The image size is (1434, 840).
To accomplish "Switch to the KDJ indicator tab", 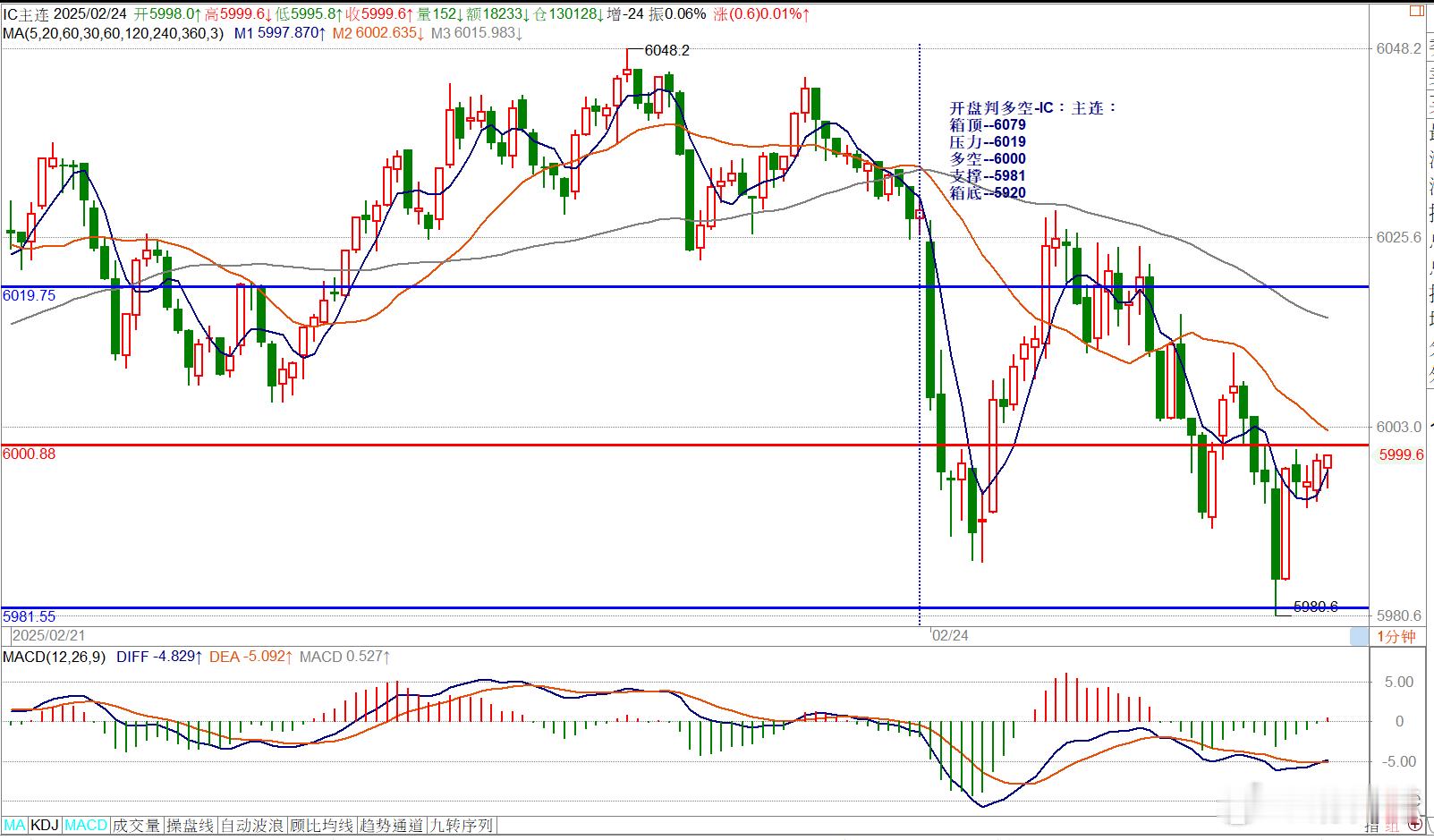I will click(x=45, y=825).
